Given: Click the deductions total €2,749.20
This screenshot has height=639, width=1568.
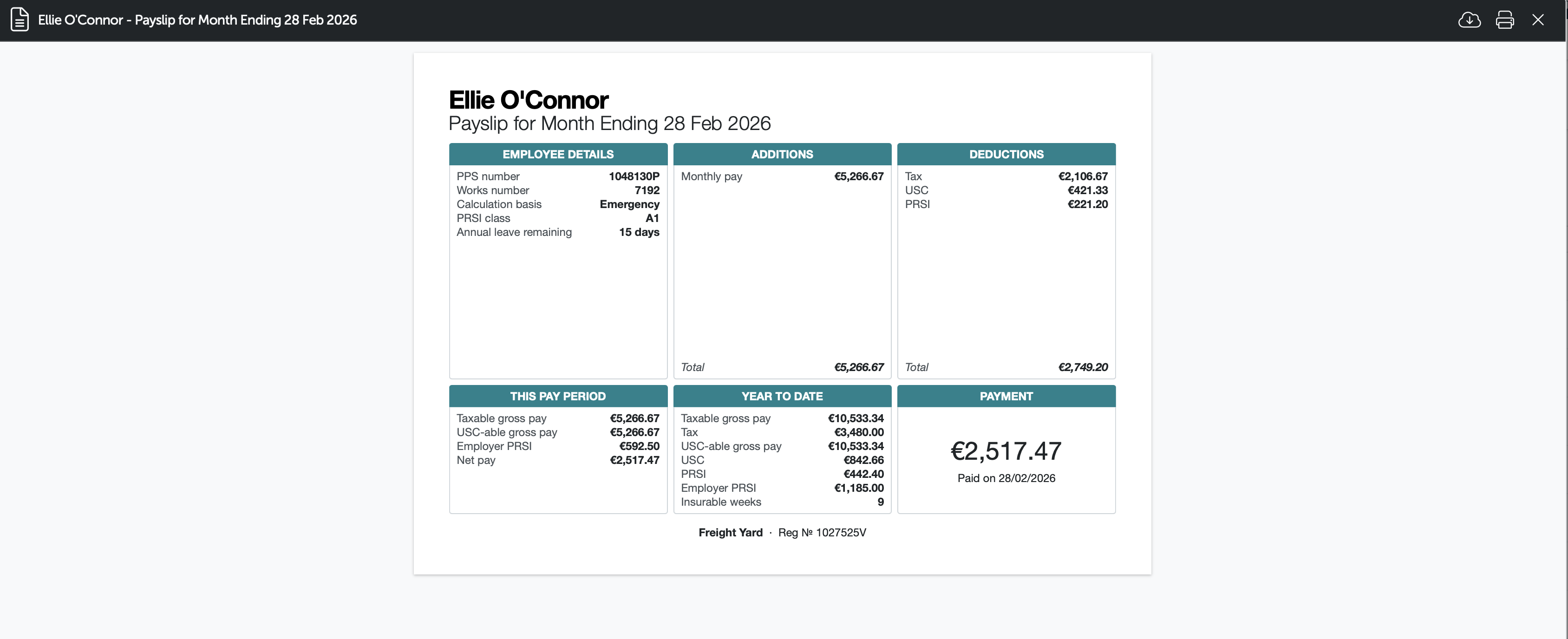Looking at the screenshot, I should [x=1082, y=367].
